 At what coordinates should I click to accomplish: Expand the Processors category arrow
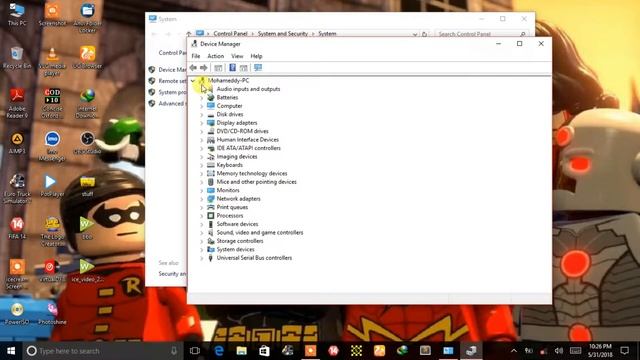(201, 216)
